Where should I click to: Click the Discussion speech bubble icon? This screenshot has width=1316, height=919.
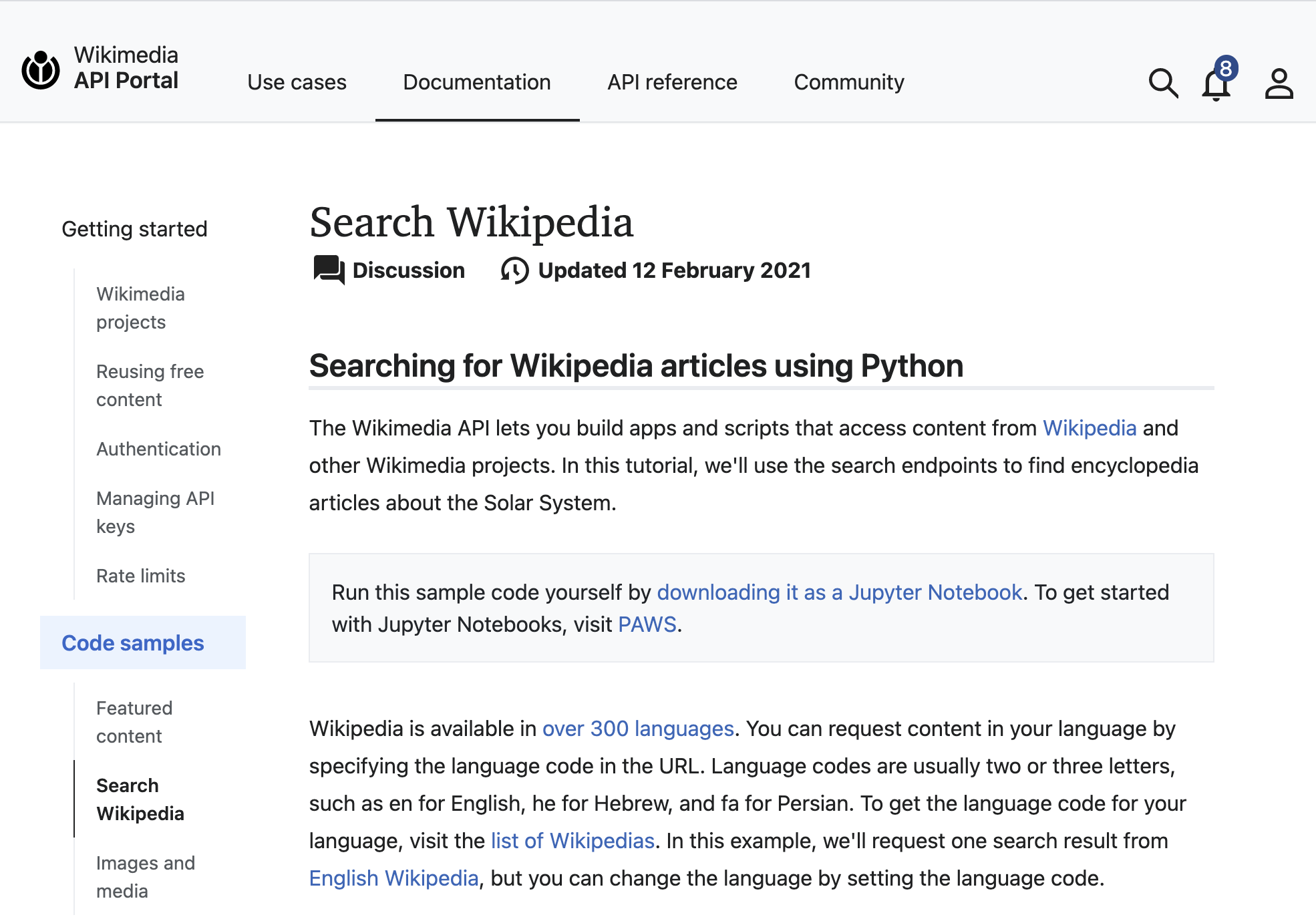329,270
